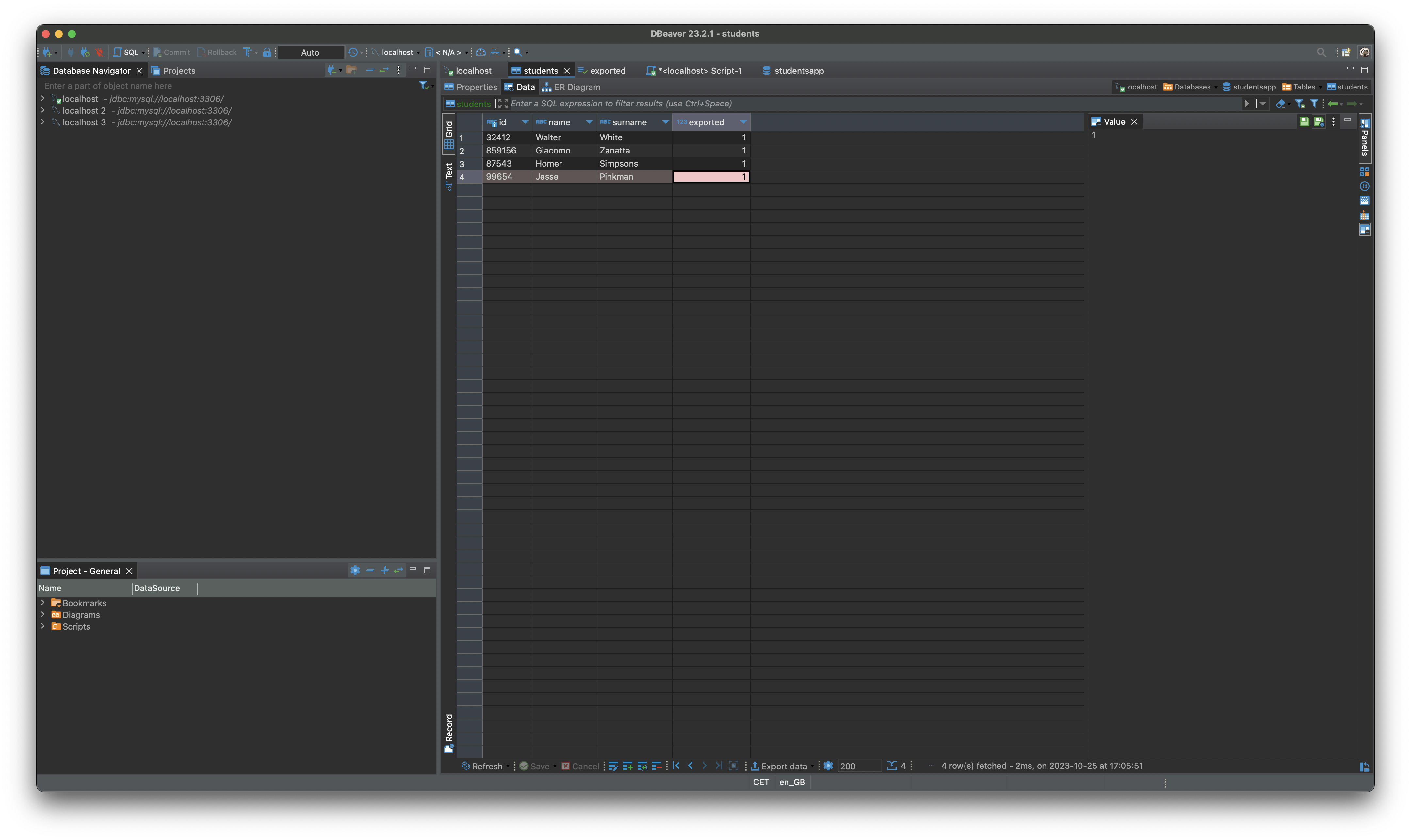Click the green back history arrow

pos(1333,104)
